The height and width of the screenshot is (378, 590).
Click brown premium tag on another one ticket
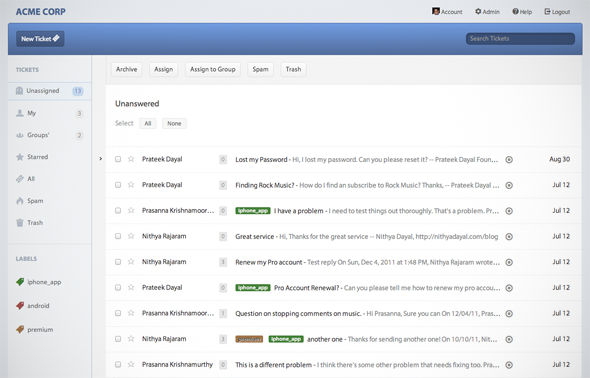click(x=249, y=339)
